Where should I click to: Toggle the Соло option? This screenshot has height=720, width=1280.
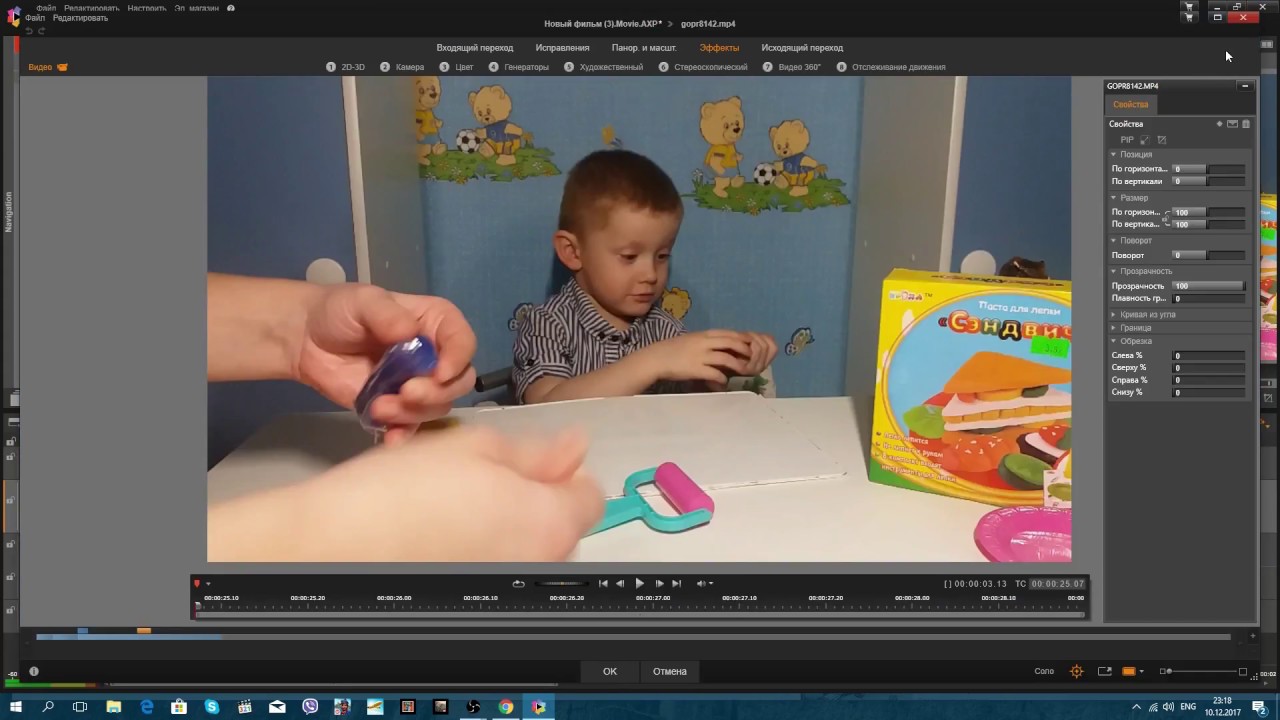point(1044,671)
